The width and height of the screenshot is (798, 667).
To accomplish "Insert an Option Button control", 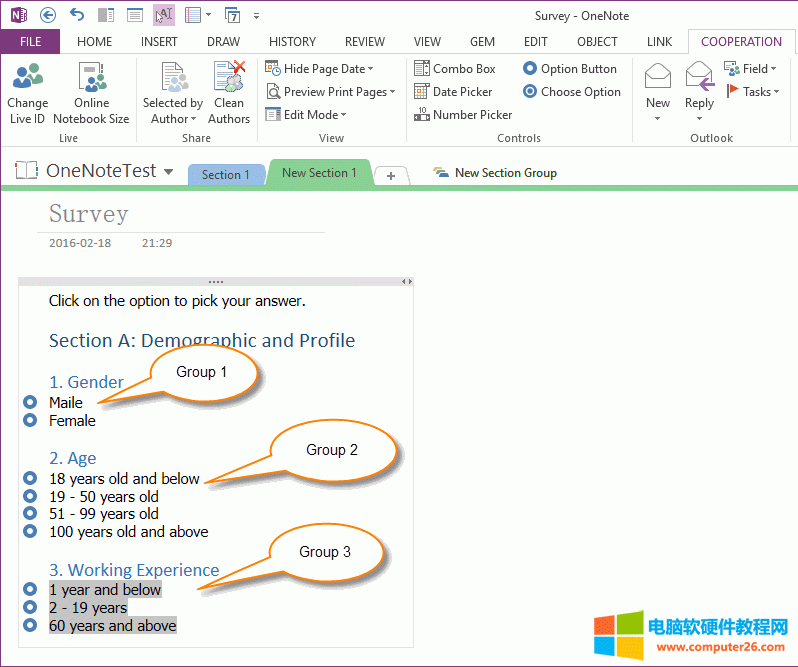I will coord(570,68).
